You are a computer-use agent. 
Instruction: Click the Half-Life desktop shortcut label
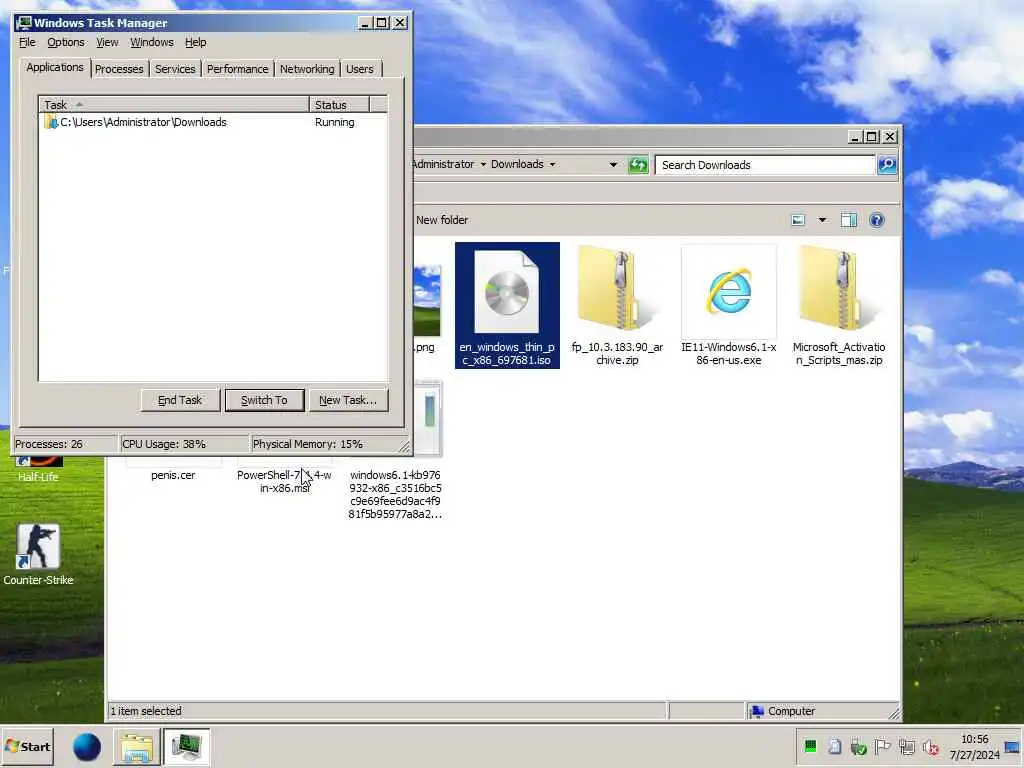point(38,477)
